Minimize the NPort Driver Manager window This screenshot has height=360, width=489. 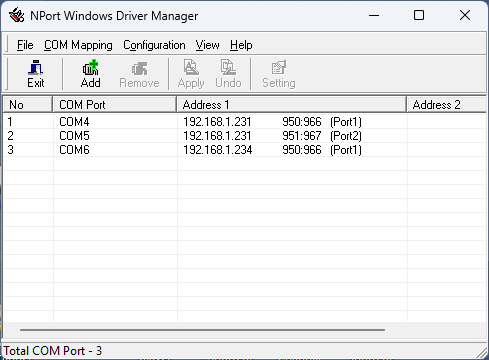(x=374, y=15)
